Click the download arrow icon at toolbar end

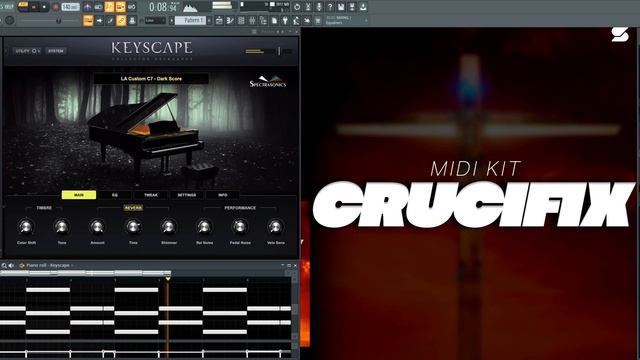(x=362, y=7)
